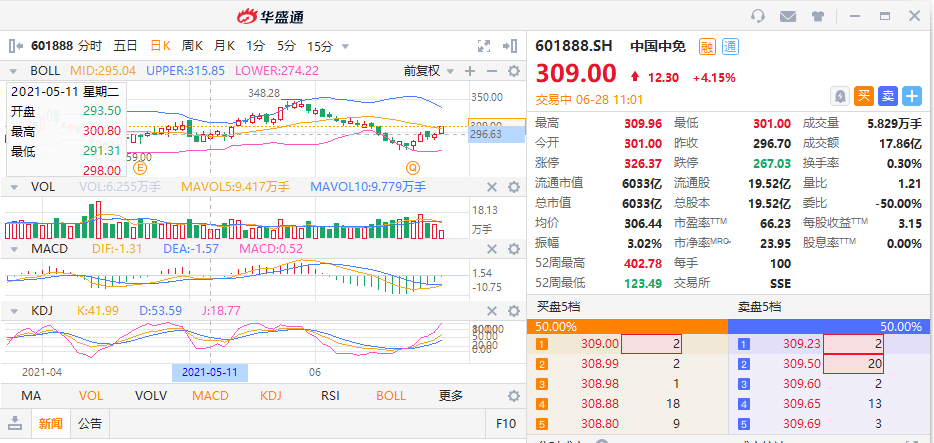
Task: Toggle VOLV indicator
Action: click(x=151, y=396)
